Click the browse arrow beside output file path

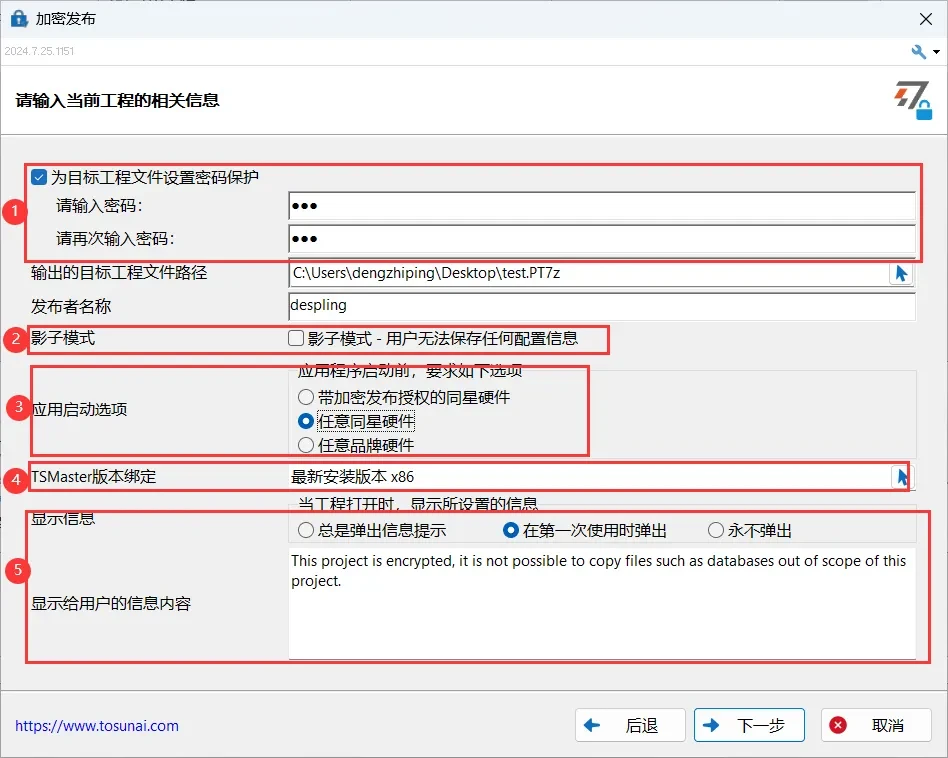[901, 272]
